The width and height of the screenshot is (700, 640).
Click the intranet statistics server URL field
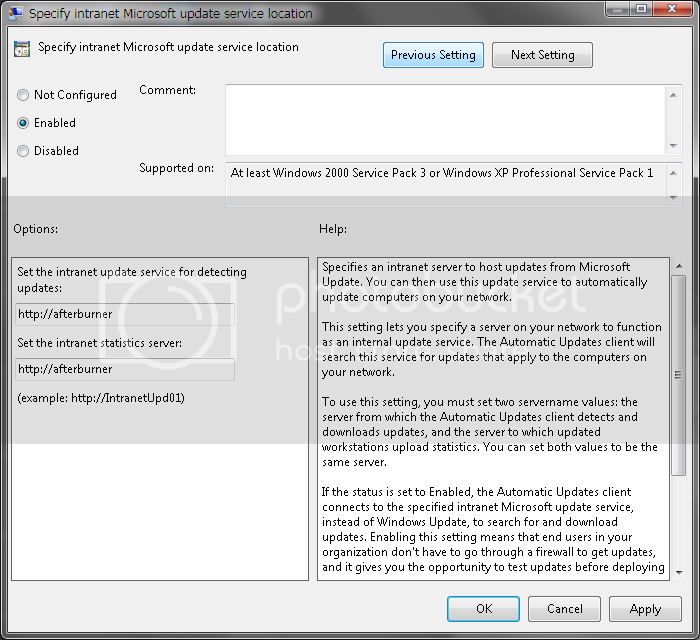125,369
